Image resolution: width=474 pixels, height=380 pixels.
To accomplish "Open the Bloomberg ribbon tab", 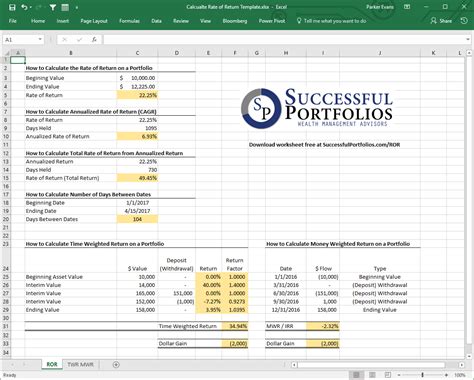I will point(235,21).
